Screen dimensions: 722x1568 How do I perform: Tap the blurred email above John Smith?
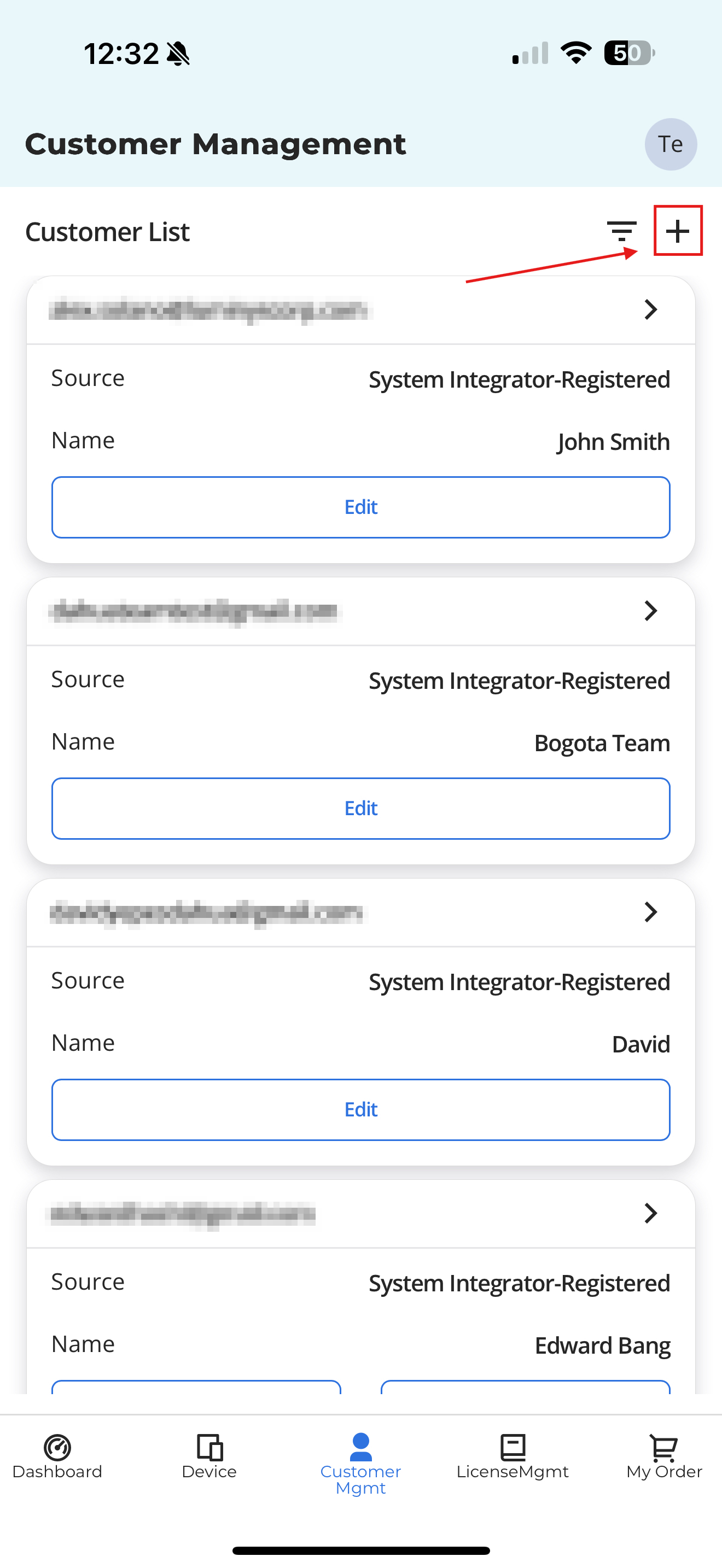click(210, 310)
